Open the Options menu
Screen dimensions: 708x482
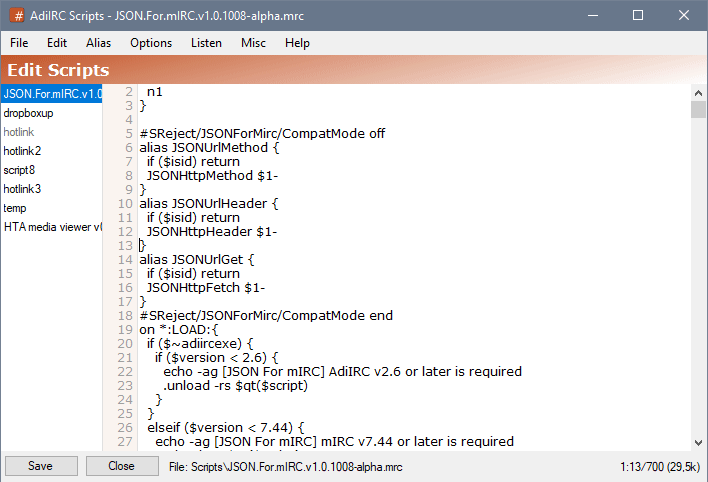coord(151,43)
